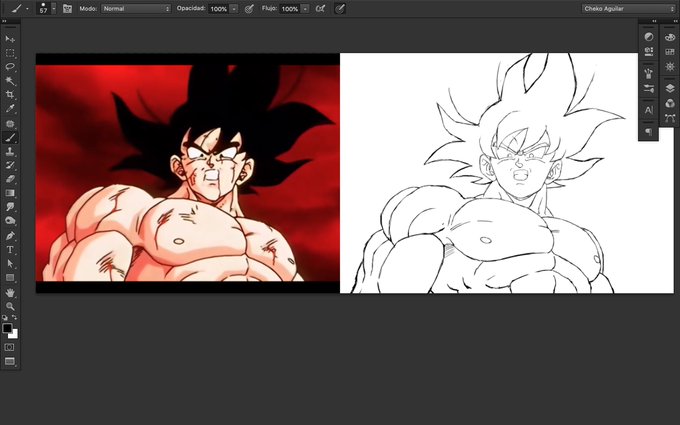Select the Zoom tool
The height and width of the screenshot is (425, 680).
point(10,307)
